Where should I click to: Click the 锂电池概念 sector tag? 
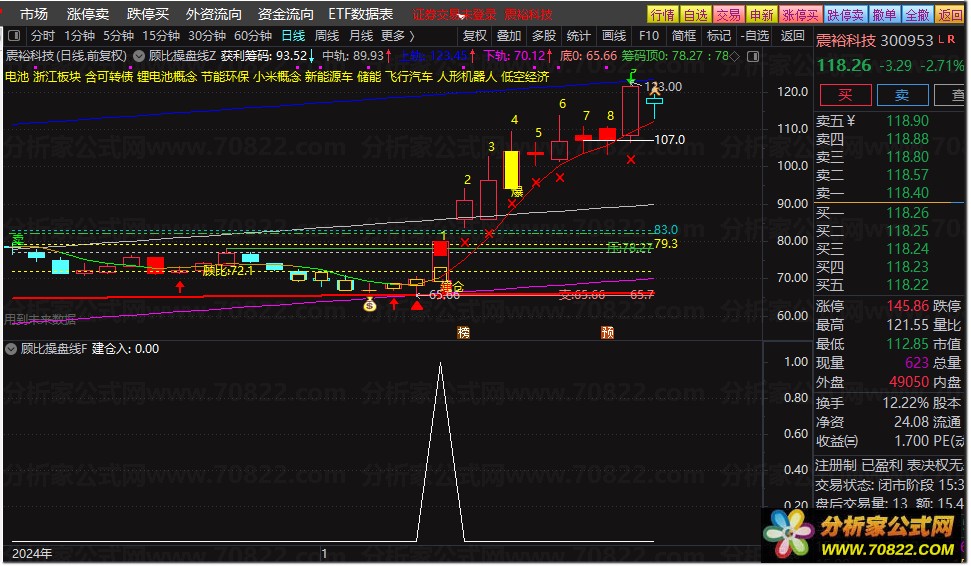point(167,77)
